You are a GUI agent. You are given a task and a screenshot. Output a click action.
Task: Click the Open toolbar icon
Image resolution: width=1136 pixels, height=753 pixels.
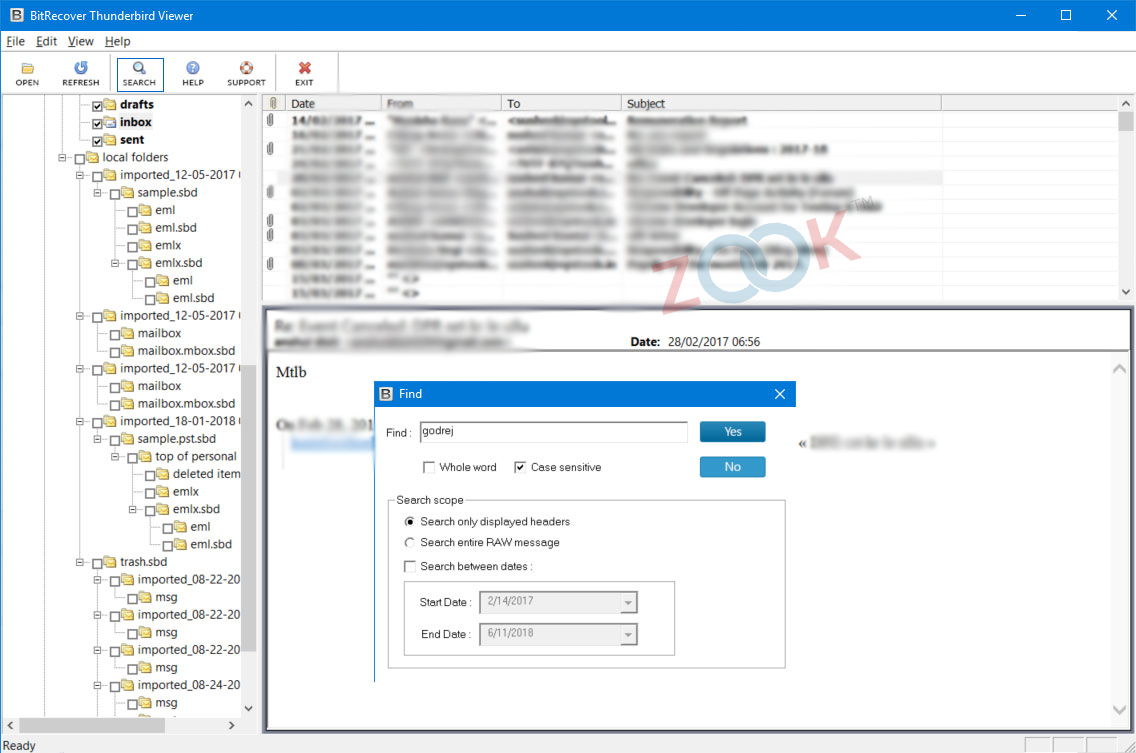(x=28, y=68)
